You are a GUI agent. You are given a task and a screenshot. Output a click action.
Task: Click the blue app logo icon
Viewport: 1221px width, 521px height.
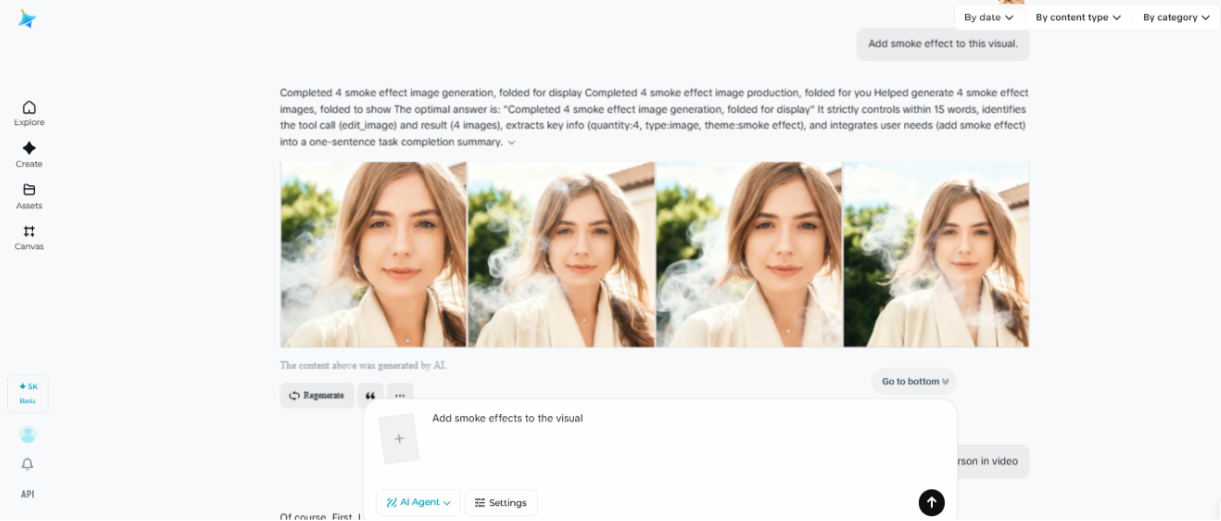click(27, 18)
